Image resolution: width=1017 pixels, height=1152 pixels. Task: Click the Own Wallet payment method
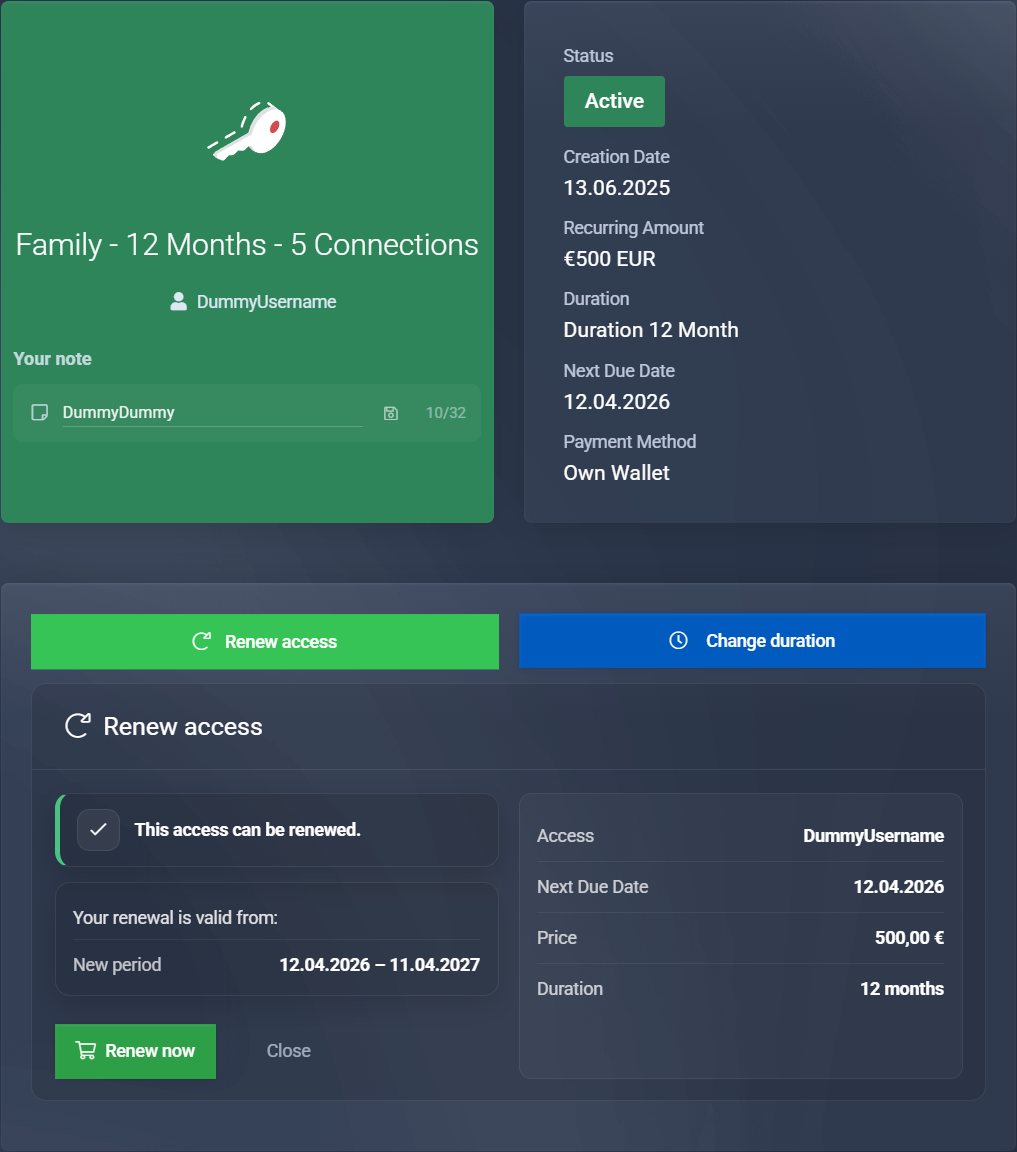[x=617, y=473]
